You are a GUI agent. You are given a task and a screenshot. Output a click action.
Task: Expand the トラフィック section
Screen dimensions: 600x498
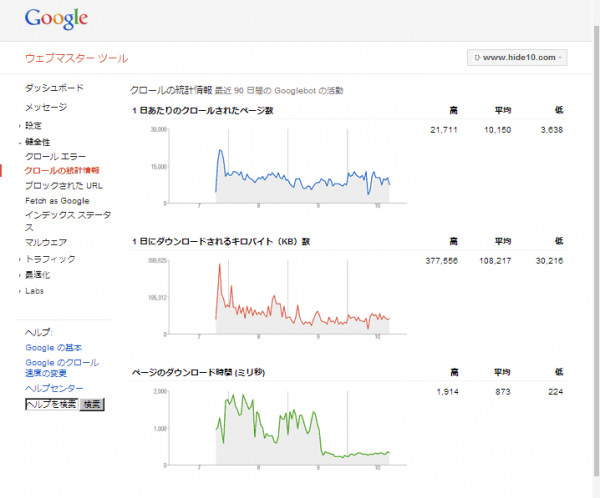click(50, 259)
